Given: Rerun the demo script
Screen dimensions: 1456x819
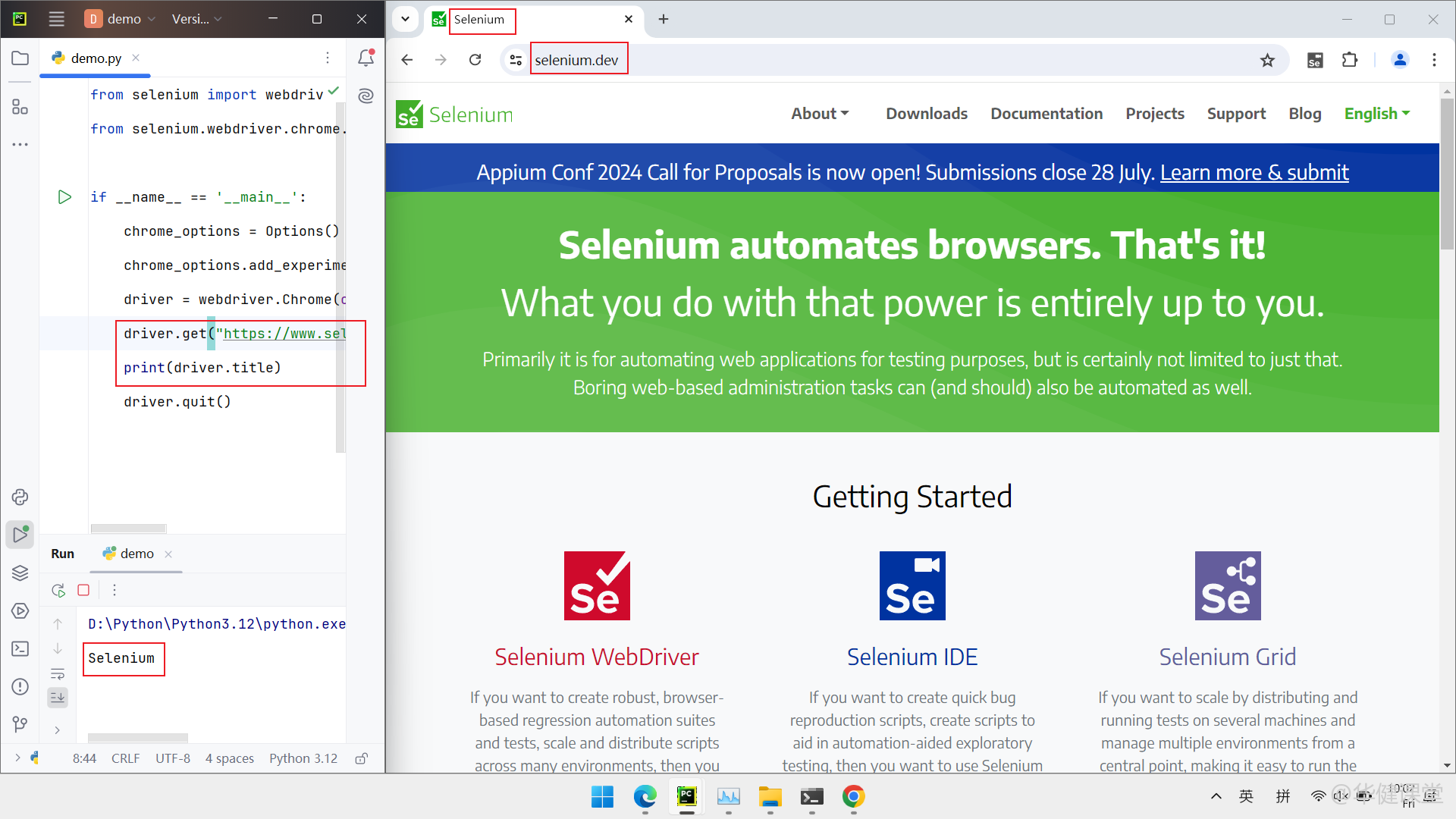Looking at the screenshot, I should click(x=58, y=590).
